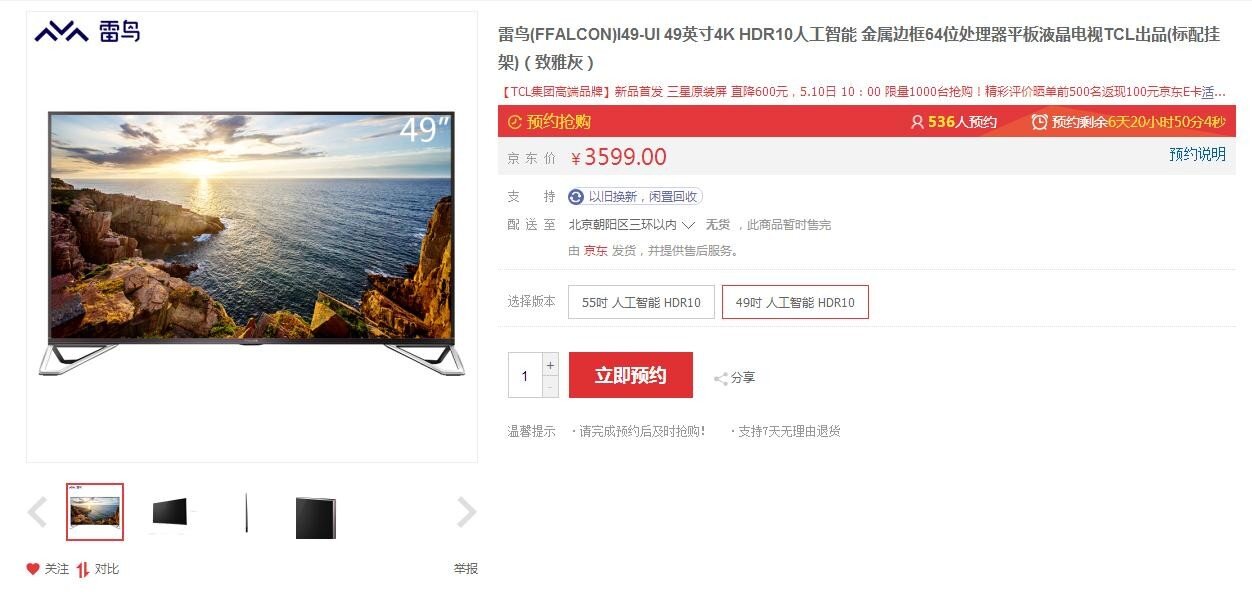Click the 举报 report link
This screenshot has height=599, width=1252.
[x=466, y=568]
